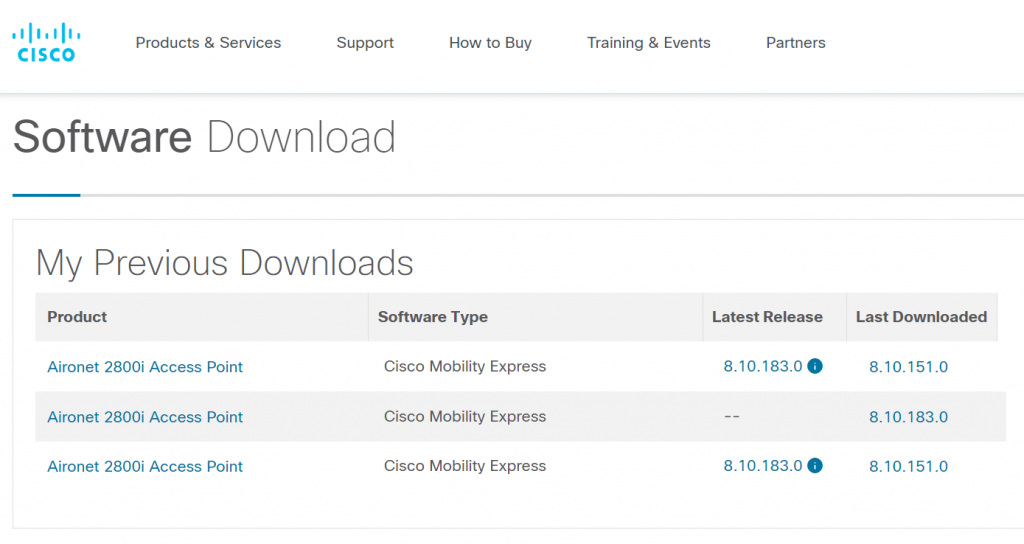Click the Product column header
Screen dimensions: 1024x544
coord(77,317)
